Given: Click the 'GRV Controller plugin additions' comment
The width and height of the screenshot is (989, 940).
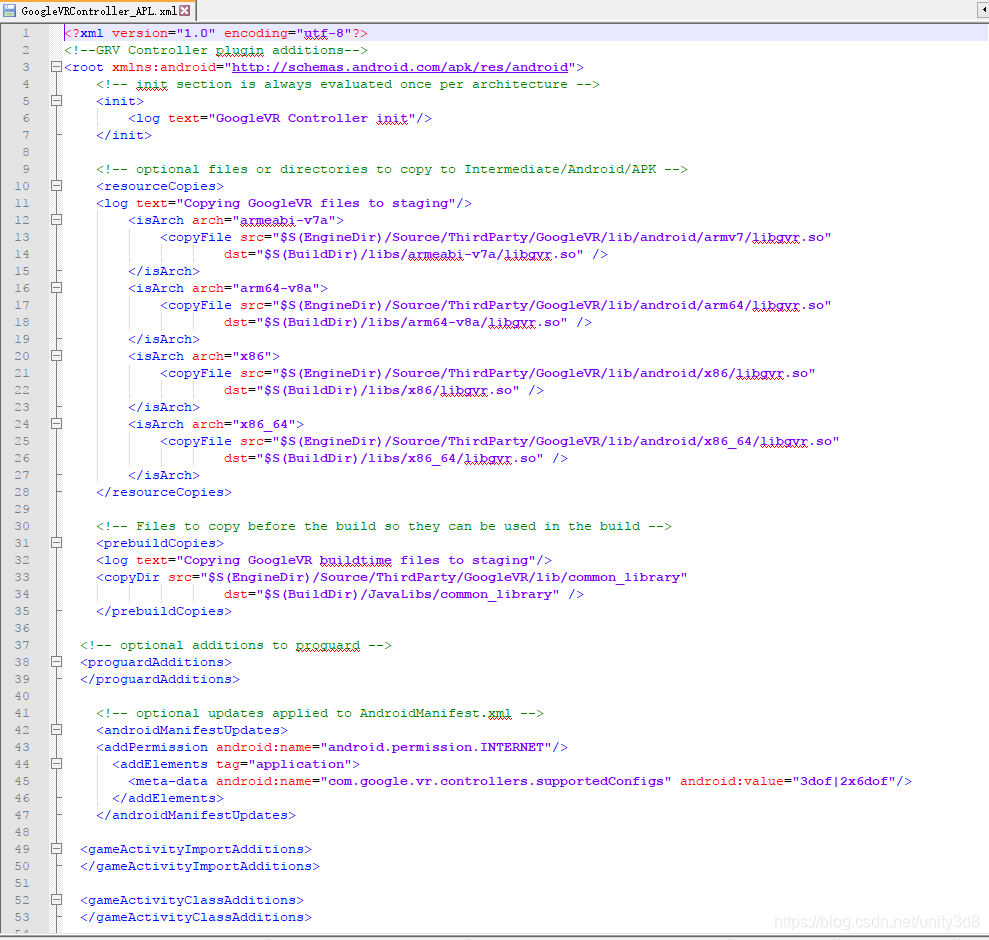Looking at the screenshot, I should 216,50.
